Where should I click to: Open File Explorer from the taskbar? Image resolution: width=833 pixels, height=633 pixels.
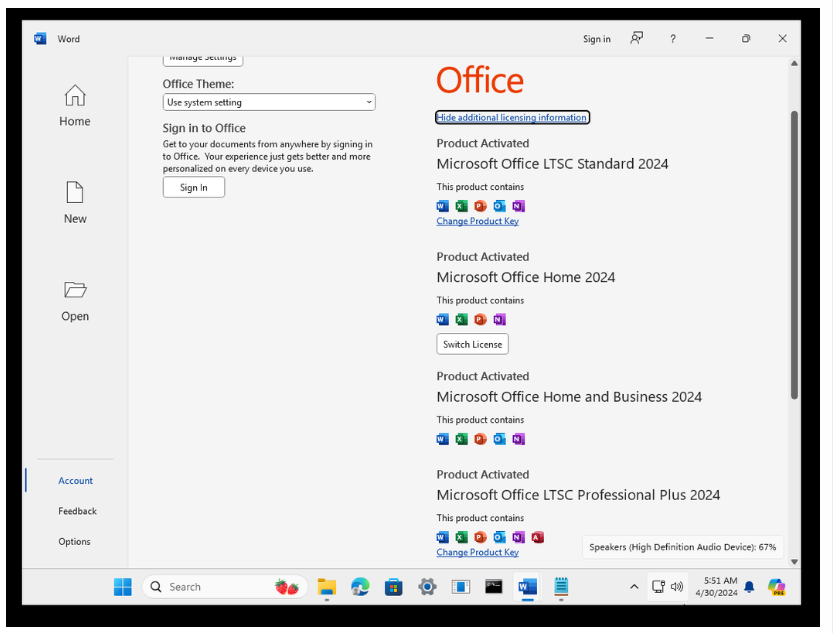click(x=327, y=587)
